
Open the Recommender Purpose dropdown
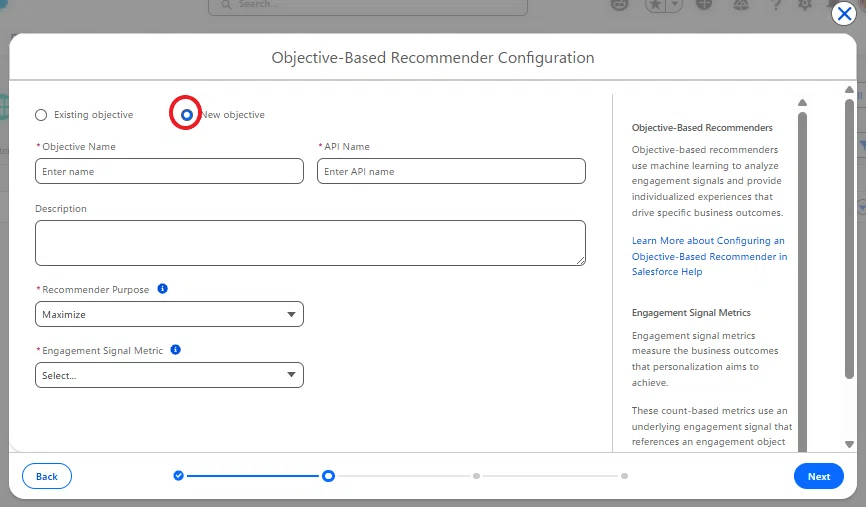(169, 314)
